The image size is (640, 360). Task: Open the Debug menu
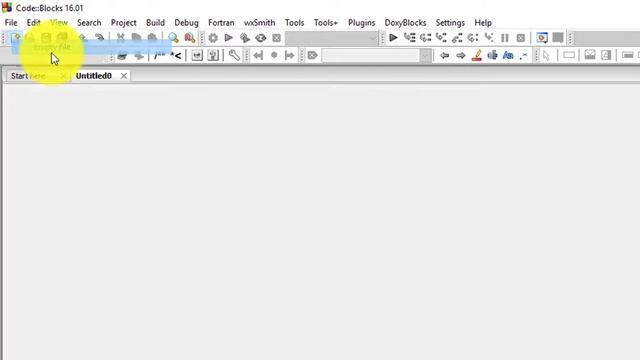[x=187, y=23]
